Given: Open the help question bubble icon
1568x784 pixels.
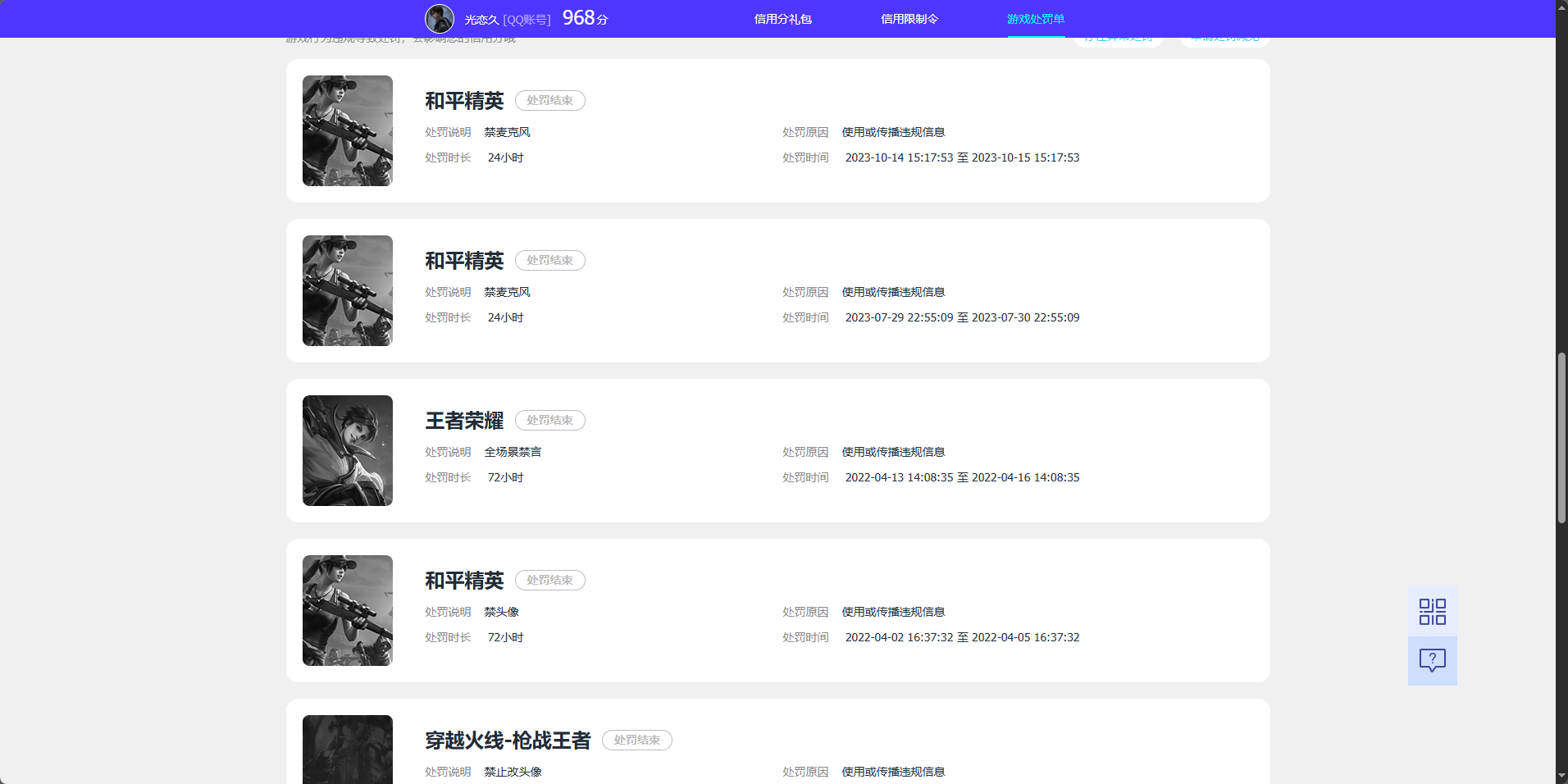Looking at the screenshot, I should [1432, 661].
